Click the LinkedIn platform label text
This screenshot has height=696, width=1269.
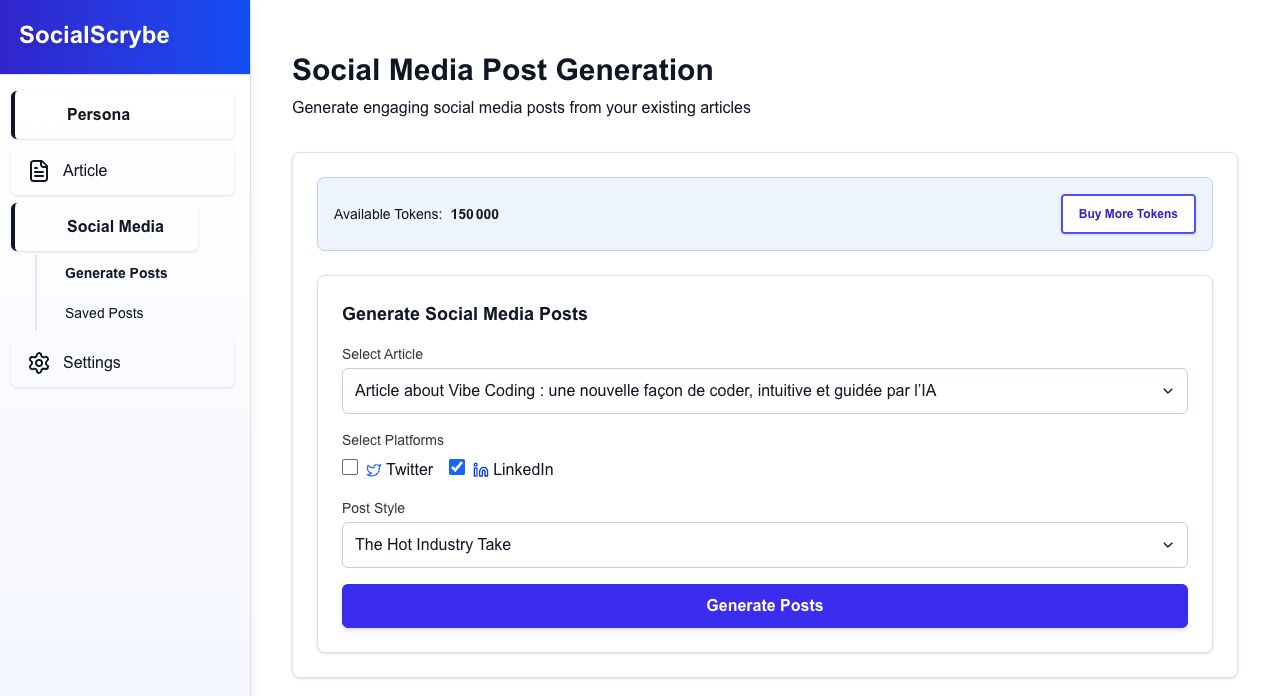tap(523, 470)
